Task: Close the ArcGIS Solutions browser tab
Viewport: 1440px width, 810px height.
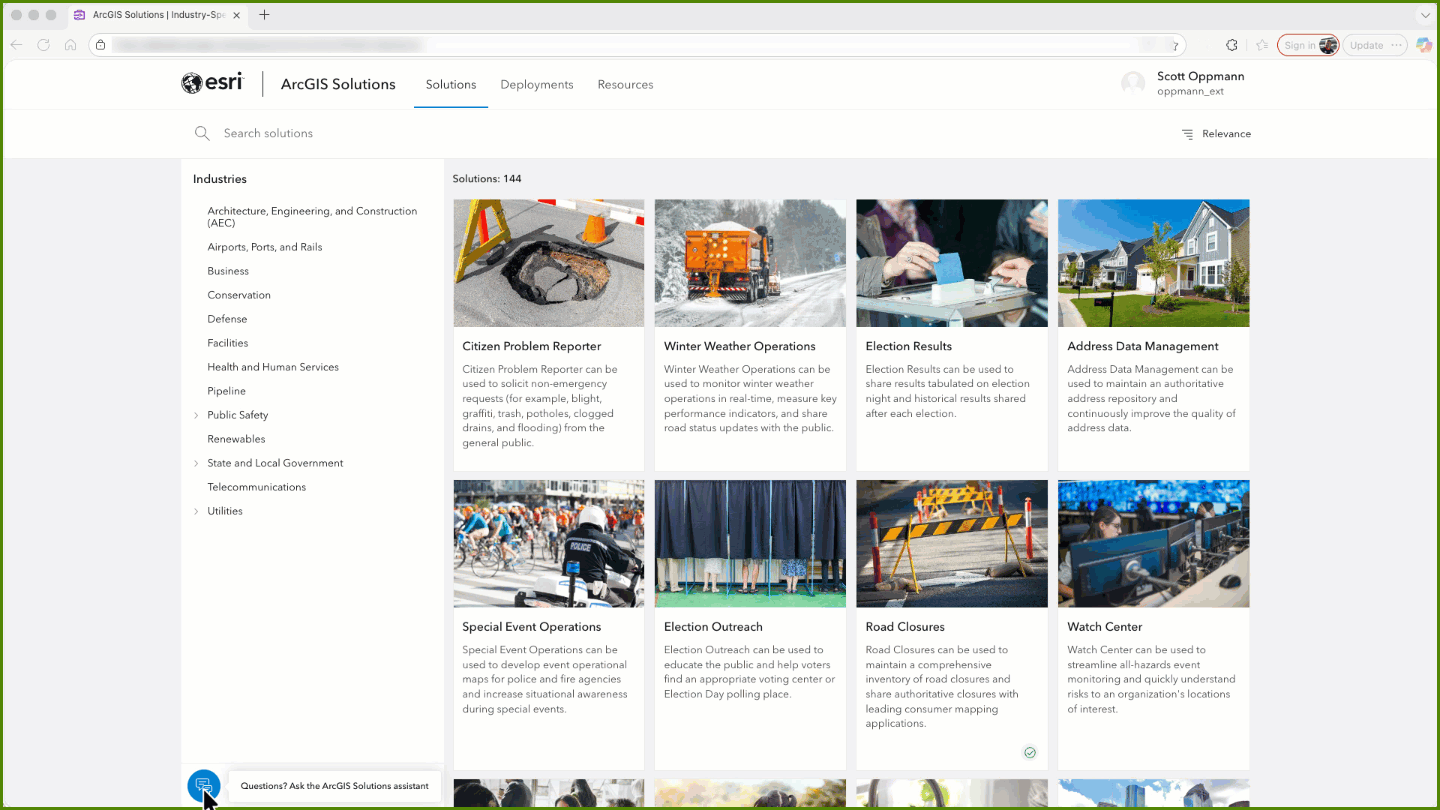Action: [x=236, y=15]
